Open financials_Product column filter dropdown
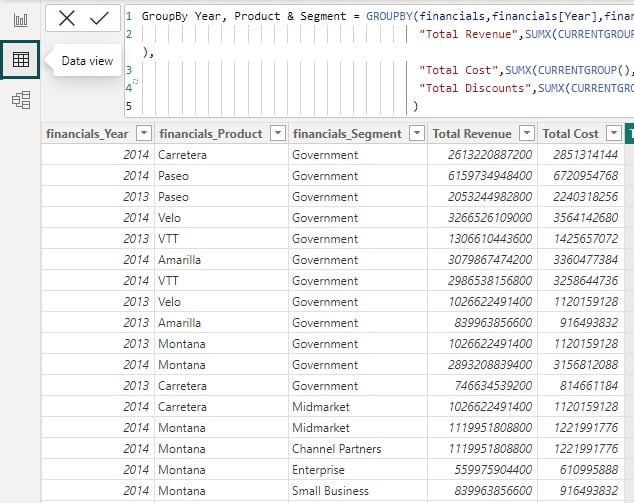Viewport: 634px width, 503px height. (x=278, y=133)
